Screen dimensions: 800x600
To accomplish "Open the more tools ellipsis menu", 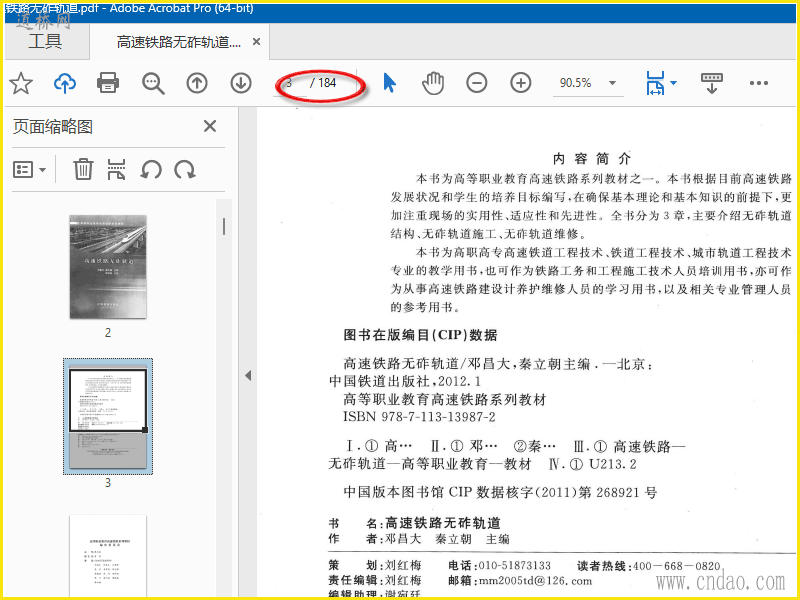I will pyautogui.click(x=759, y=83).
